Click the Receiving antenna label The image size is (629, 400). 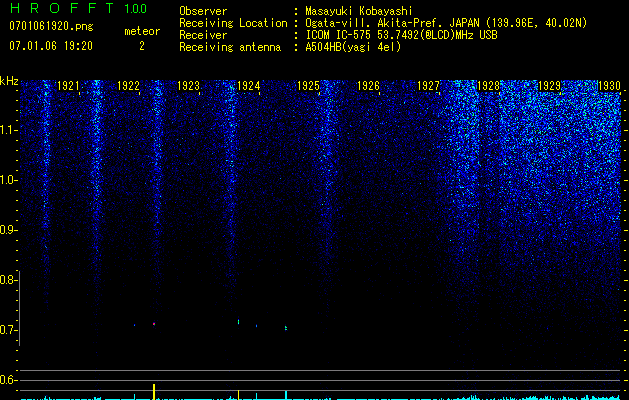(x=230, y=47)
